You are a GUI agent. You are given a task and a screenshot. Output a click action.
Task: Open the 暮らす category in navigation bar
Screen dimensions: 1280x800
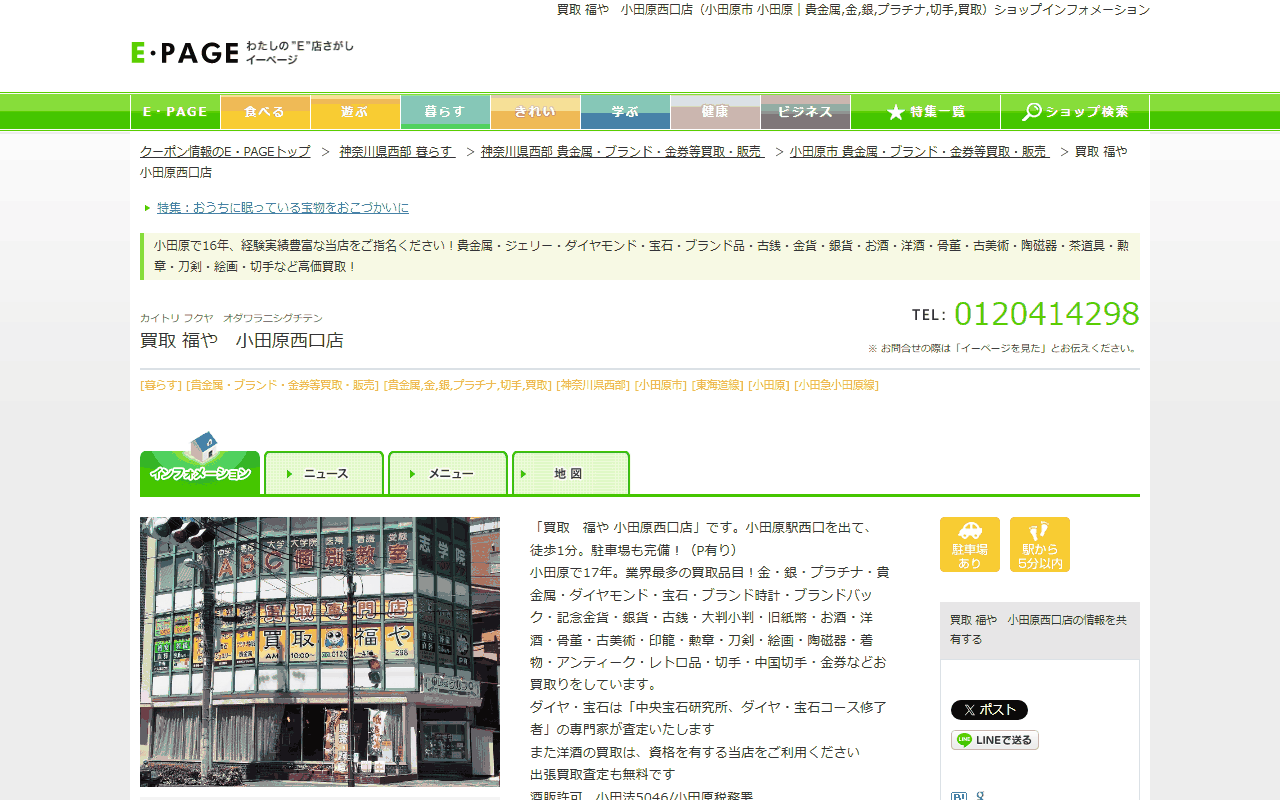click(445, 112)
